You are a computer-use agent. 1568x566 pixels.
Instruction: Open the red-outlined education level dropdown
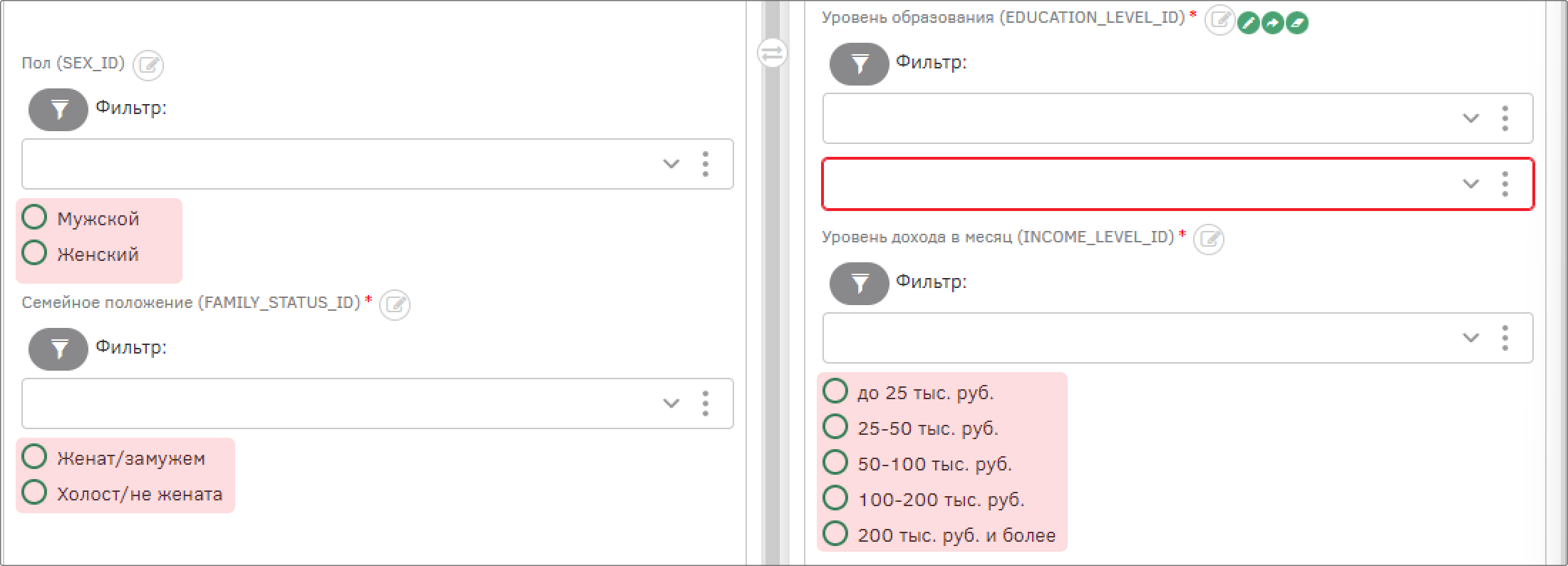(x=1178, y=184)
